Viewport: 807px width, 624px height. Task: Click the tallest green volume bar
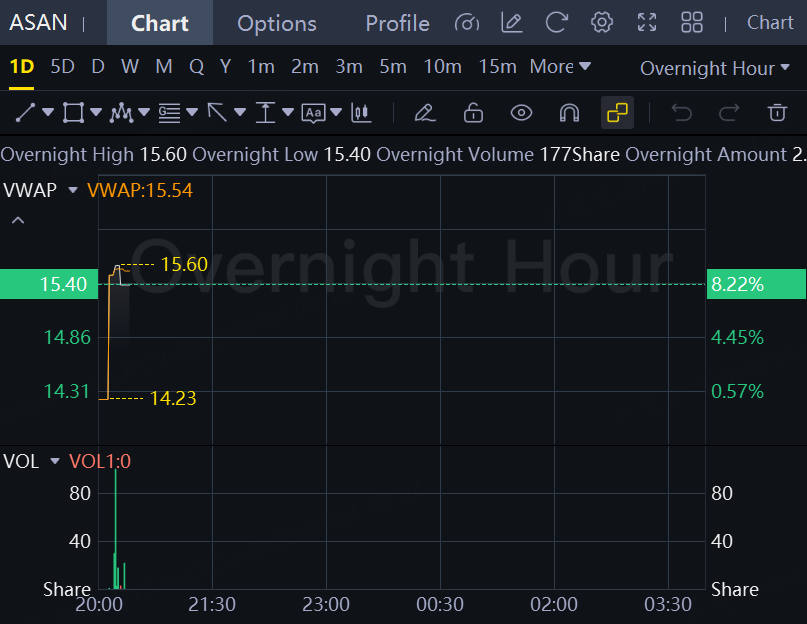point(116,529)
